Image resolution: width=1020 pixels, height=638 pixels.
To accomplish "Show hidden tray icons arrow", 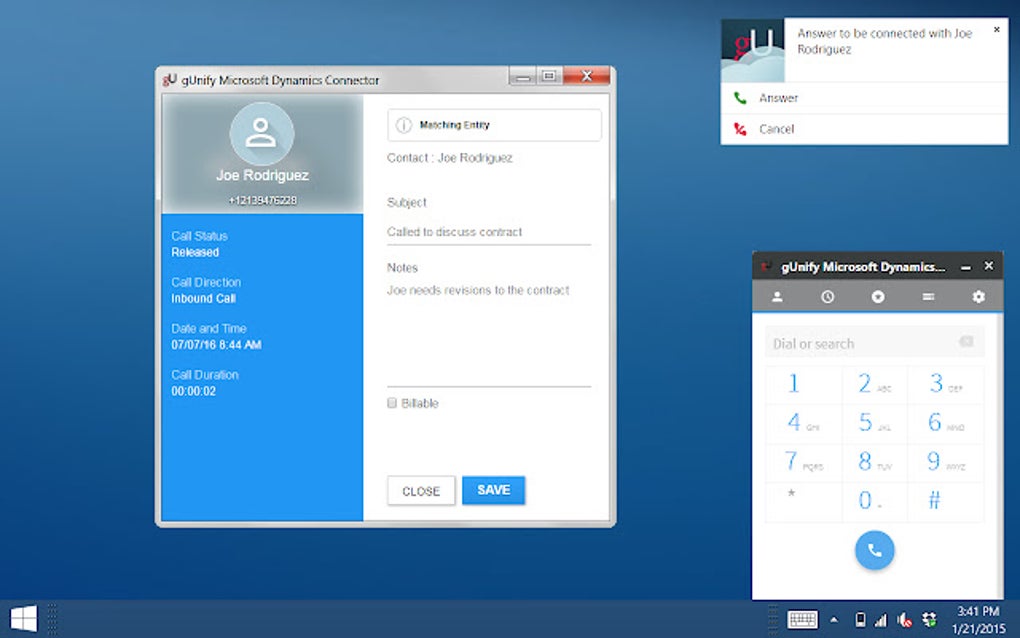I will click(x=834, y=620).
